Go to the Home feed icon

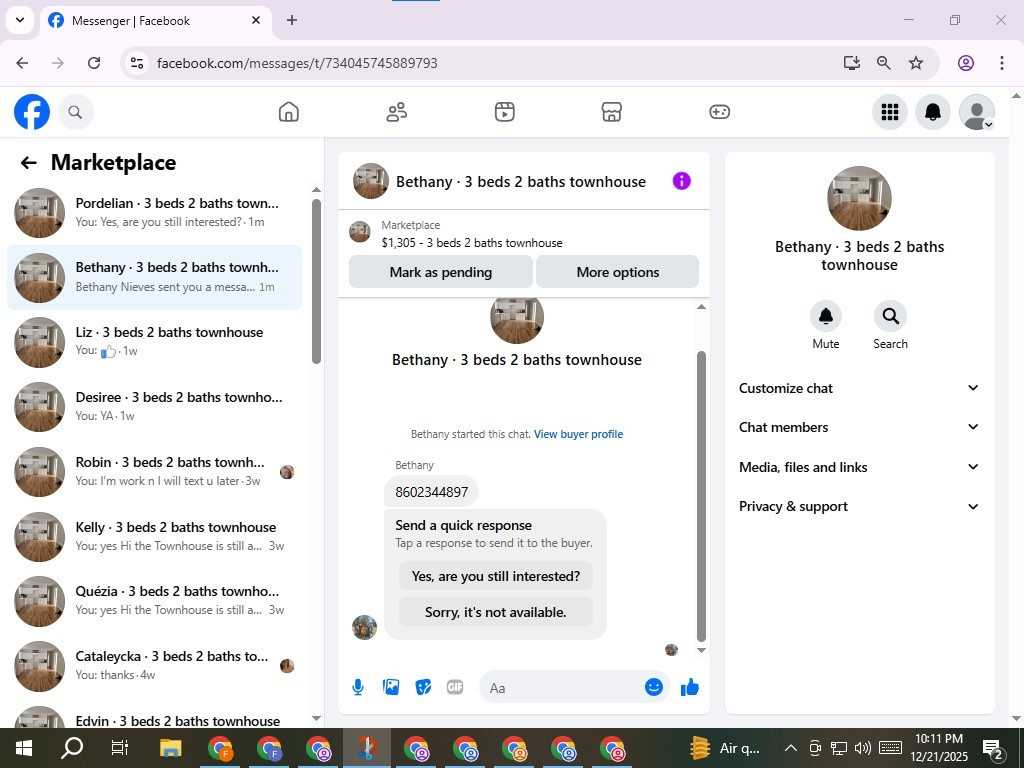click(x=289, y=112)
